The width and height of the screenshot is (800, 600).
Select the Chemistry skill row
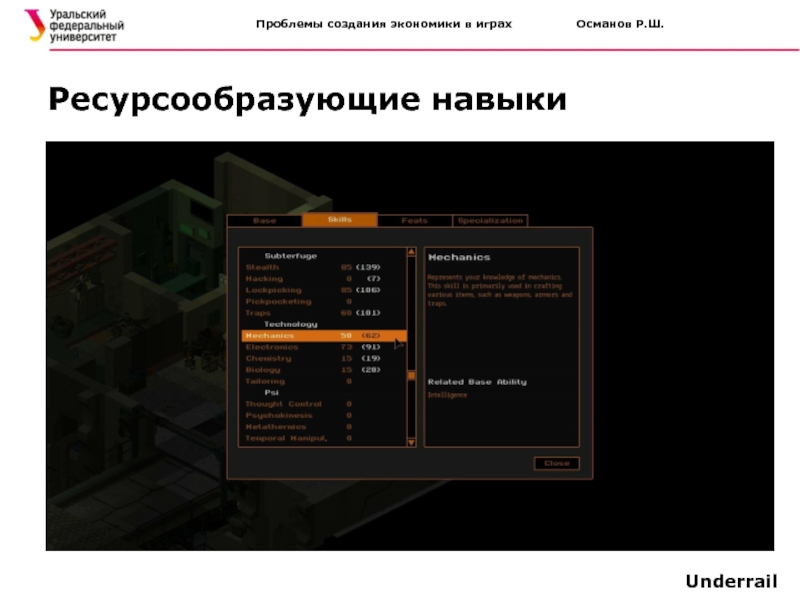[x=323, y=358]
